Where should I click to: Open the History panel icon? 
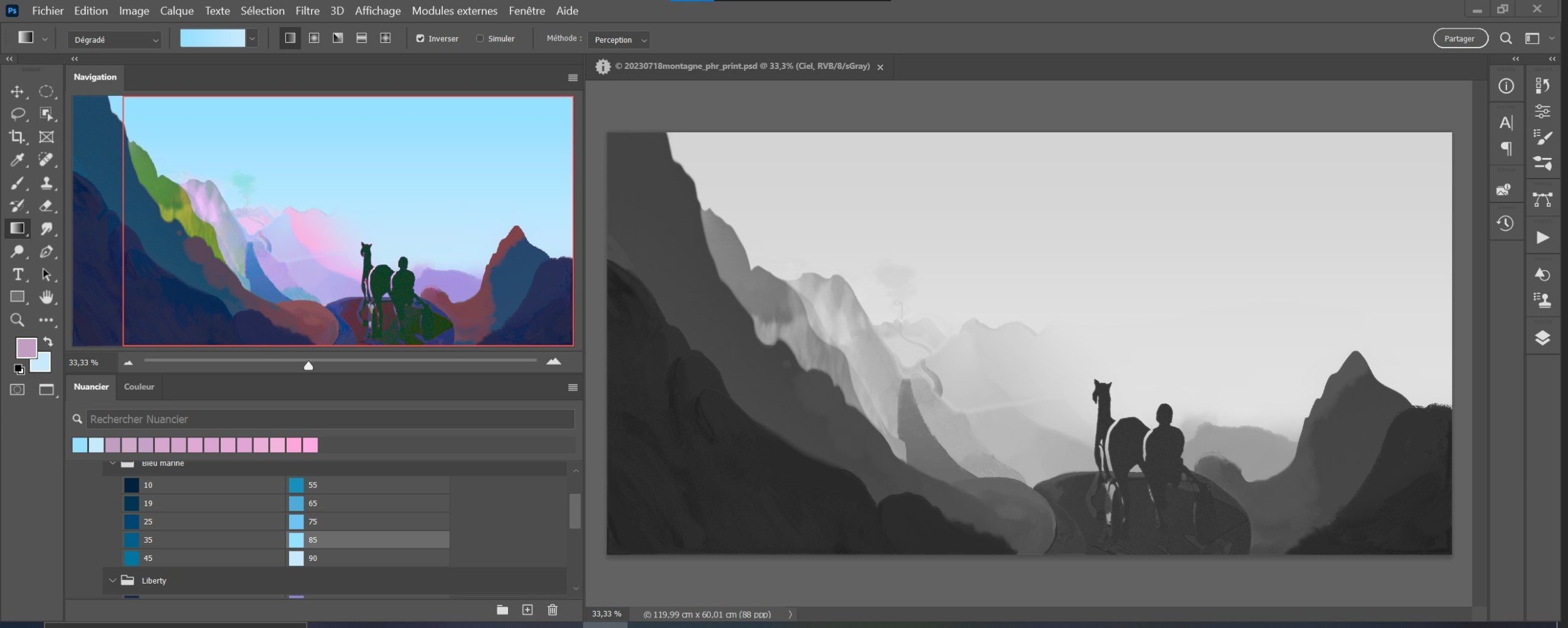(x=1505, y=224)
